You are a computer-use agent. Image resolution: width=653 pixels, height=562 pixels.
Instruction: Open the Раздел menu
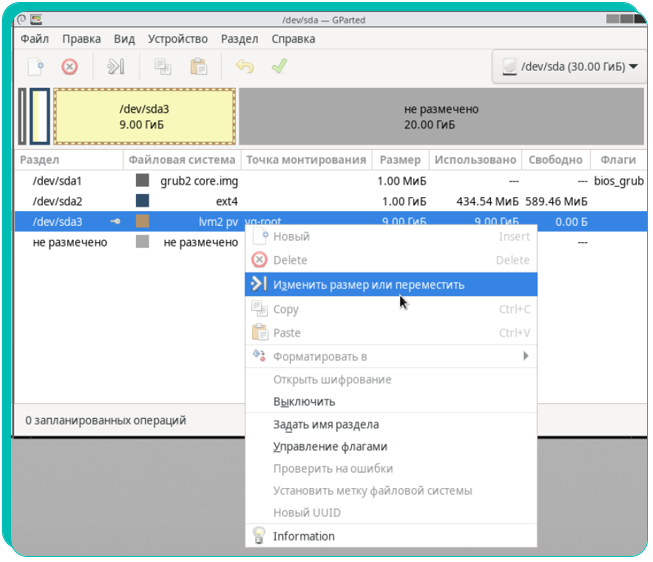pos(239,39)
